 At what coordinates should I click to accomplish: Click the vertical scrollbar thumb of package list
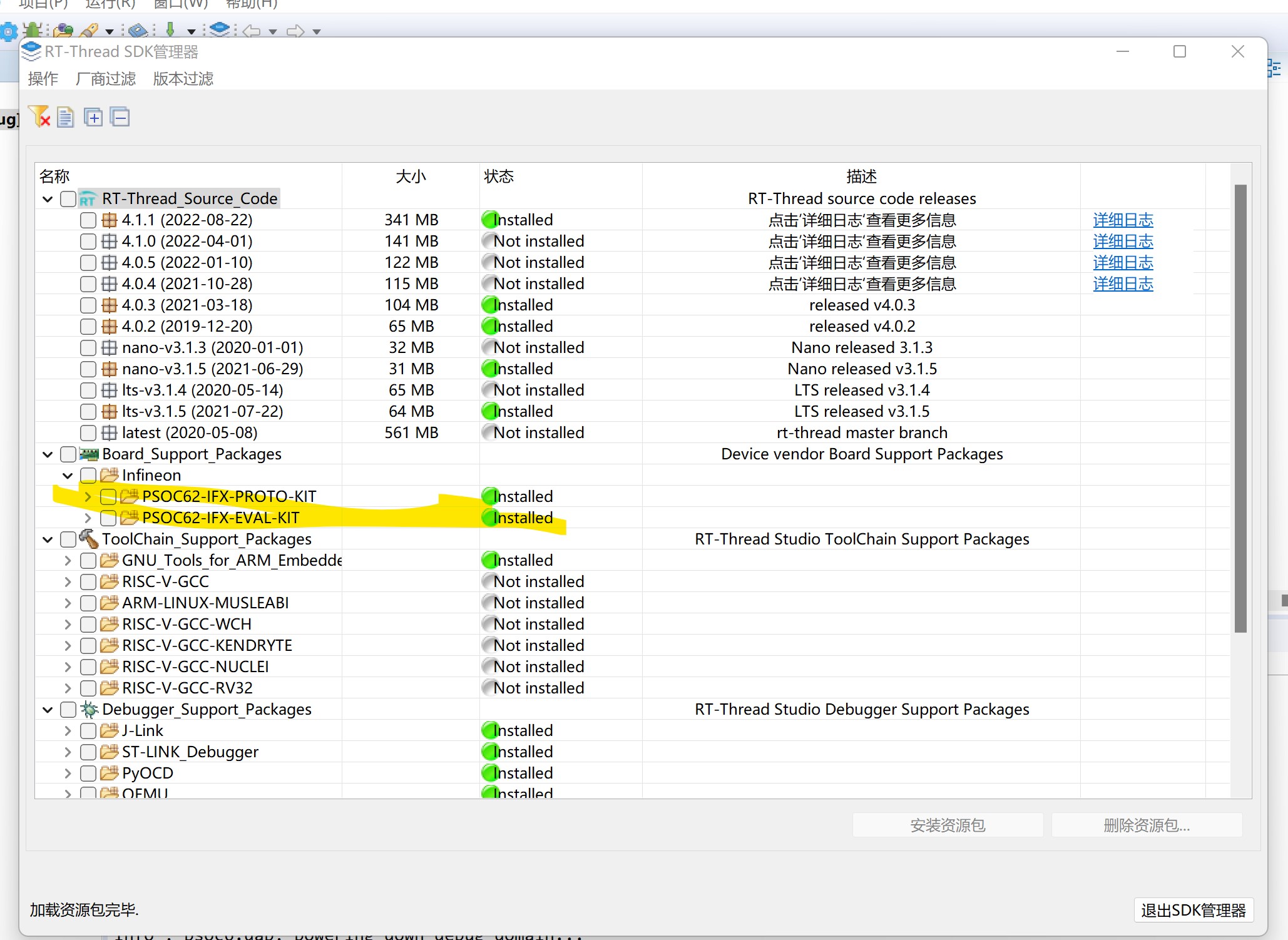click(x=1240, y=408)
